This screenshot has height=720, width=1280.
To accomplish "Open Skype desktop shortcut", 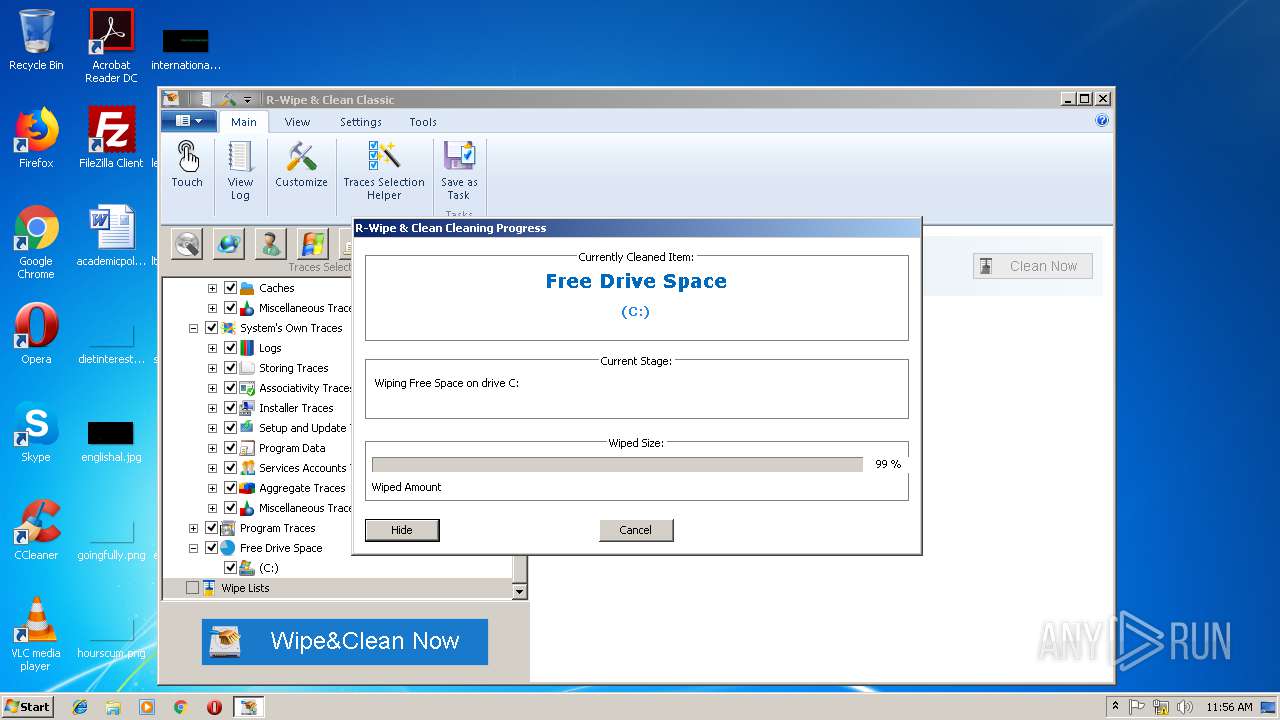I will [36, 432].
